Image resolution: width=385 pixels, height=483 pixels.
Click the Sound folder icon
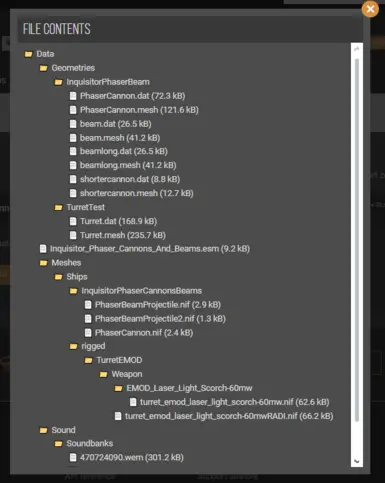click(x=43, y=430)
